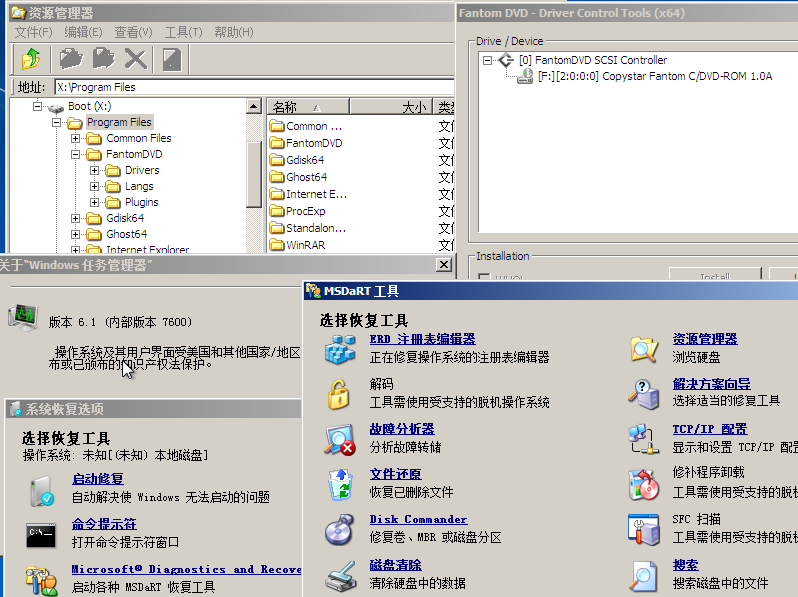Click the Fantom C/DVD-ROM drive icon
This screenshot has width=798, height=597.
coord(525,76)
